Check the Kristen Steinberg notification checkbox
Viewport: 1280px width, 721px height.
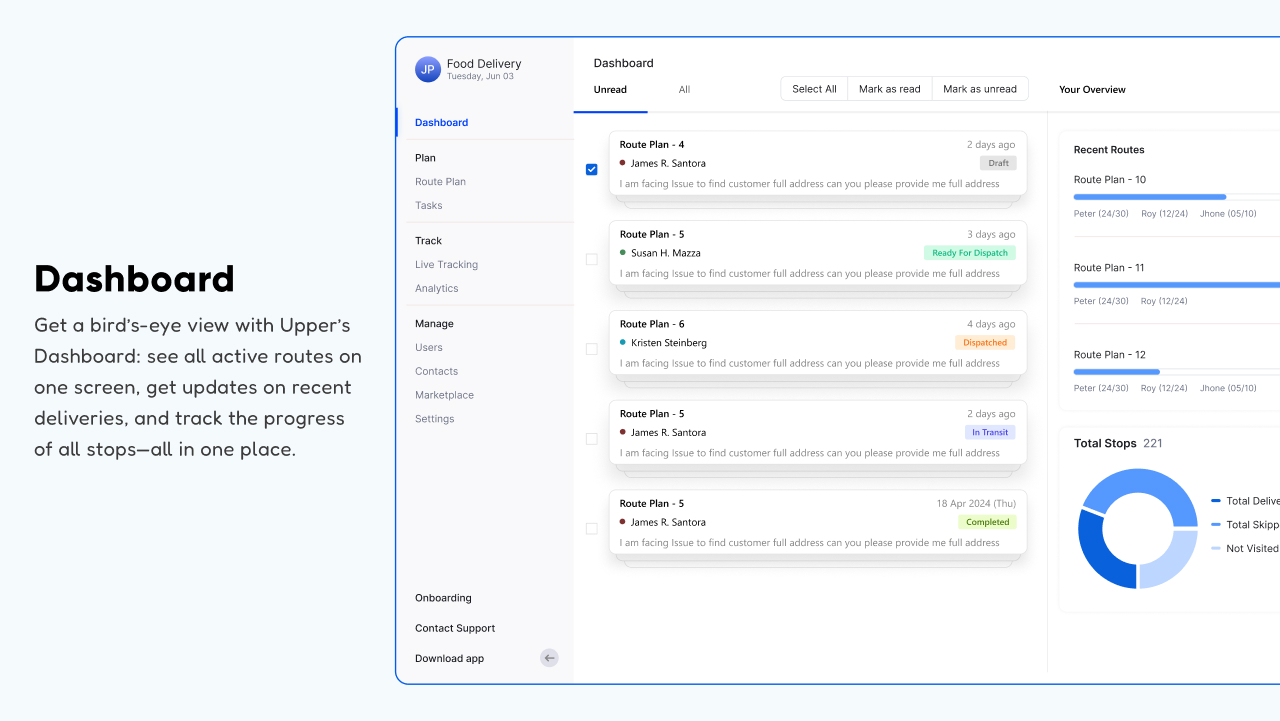pos(591,349)
